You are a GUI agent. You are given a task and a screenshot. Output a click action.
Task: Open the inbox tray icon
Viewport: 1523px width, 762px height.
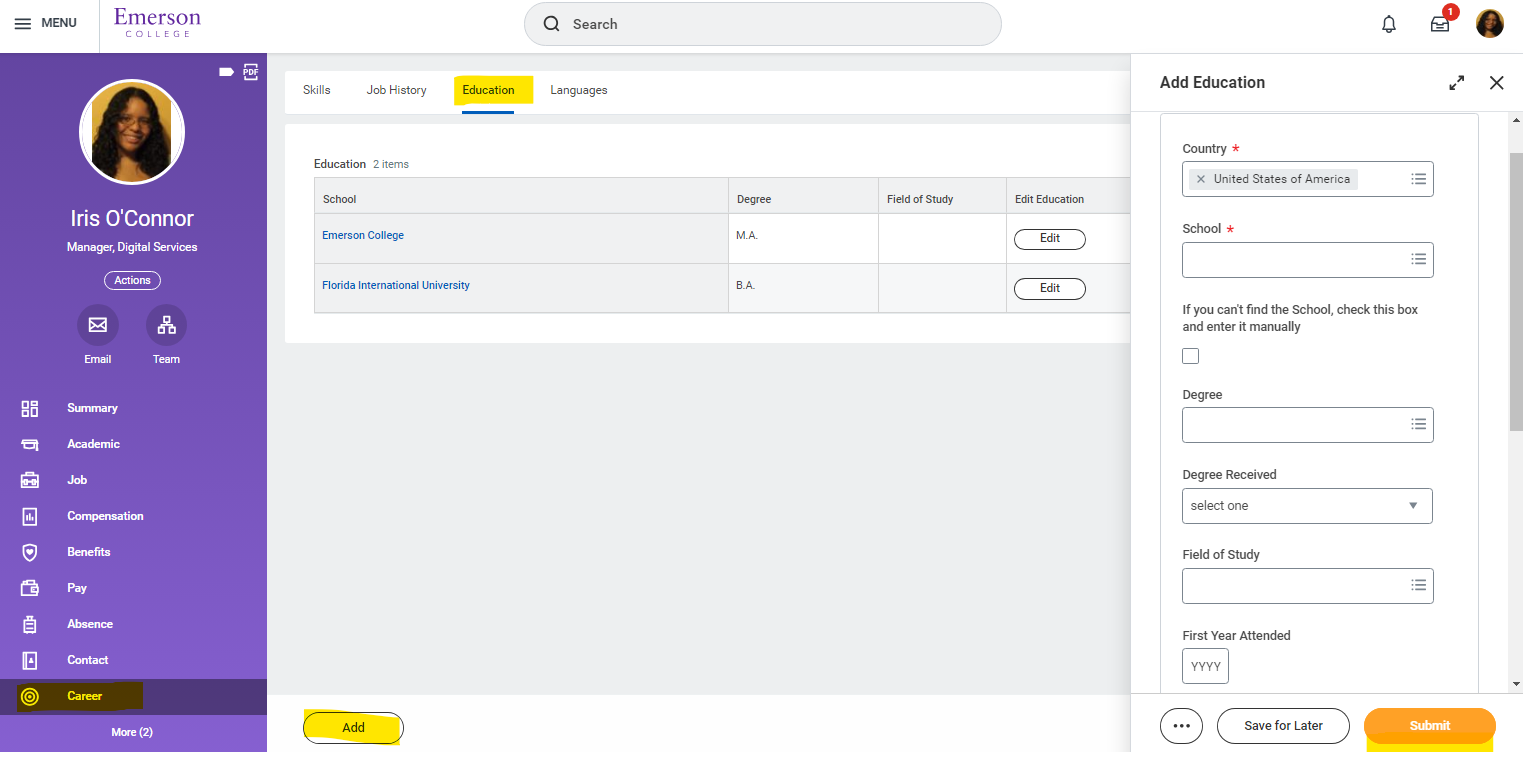[1440, 24]
